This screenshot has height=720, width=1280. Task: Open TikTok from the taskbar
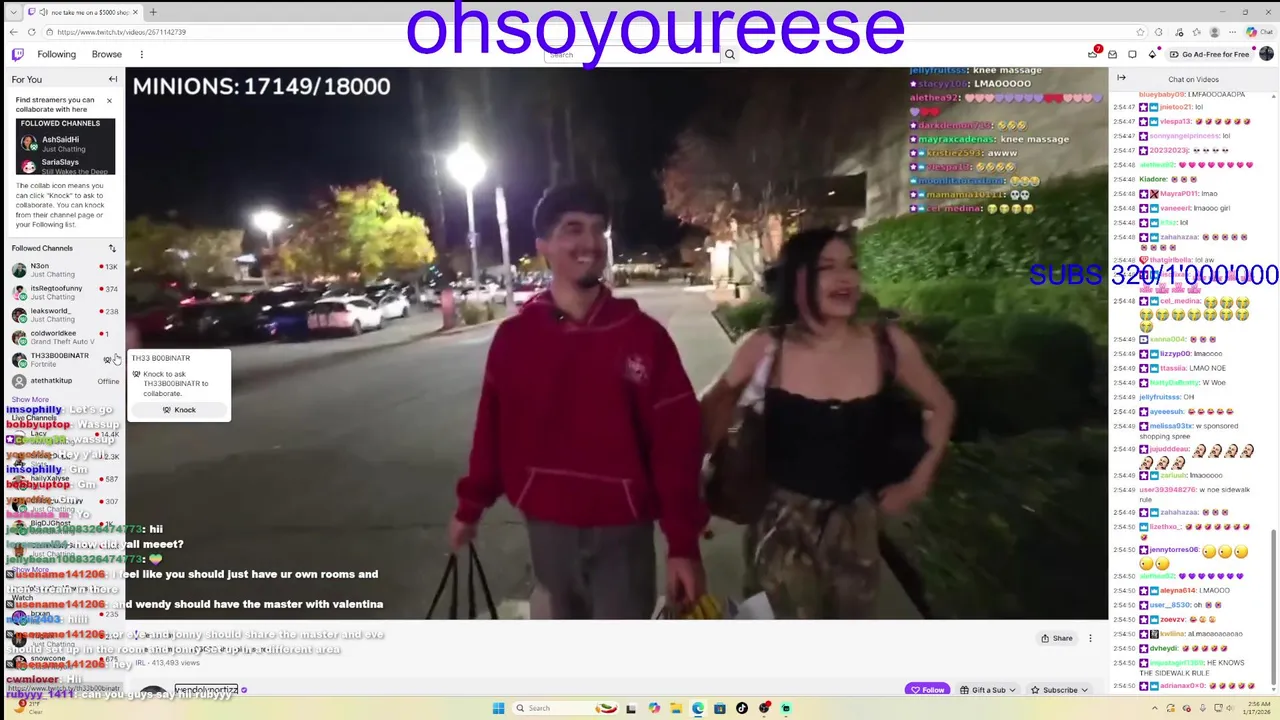pyautogui.click(x=742, y=708)
